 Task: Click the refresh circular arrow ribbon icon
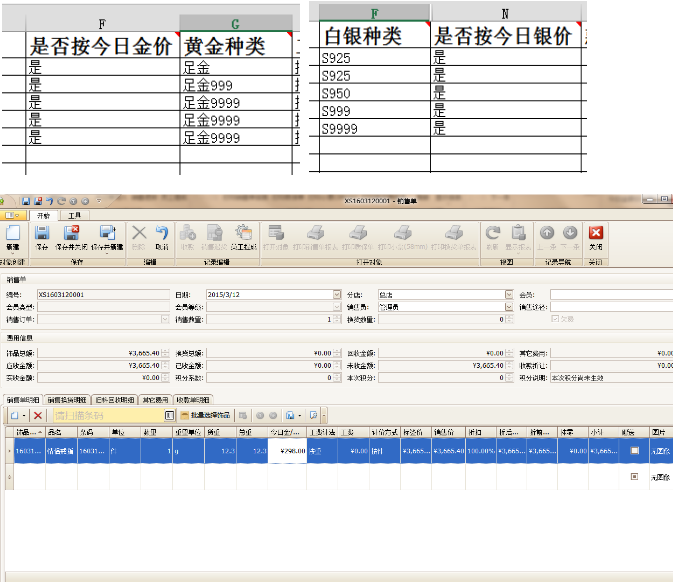492,233
